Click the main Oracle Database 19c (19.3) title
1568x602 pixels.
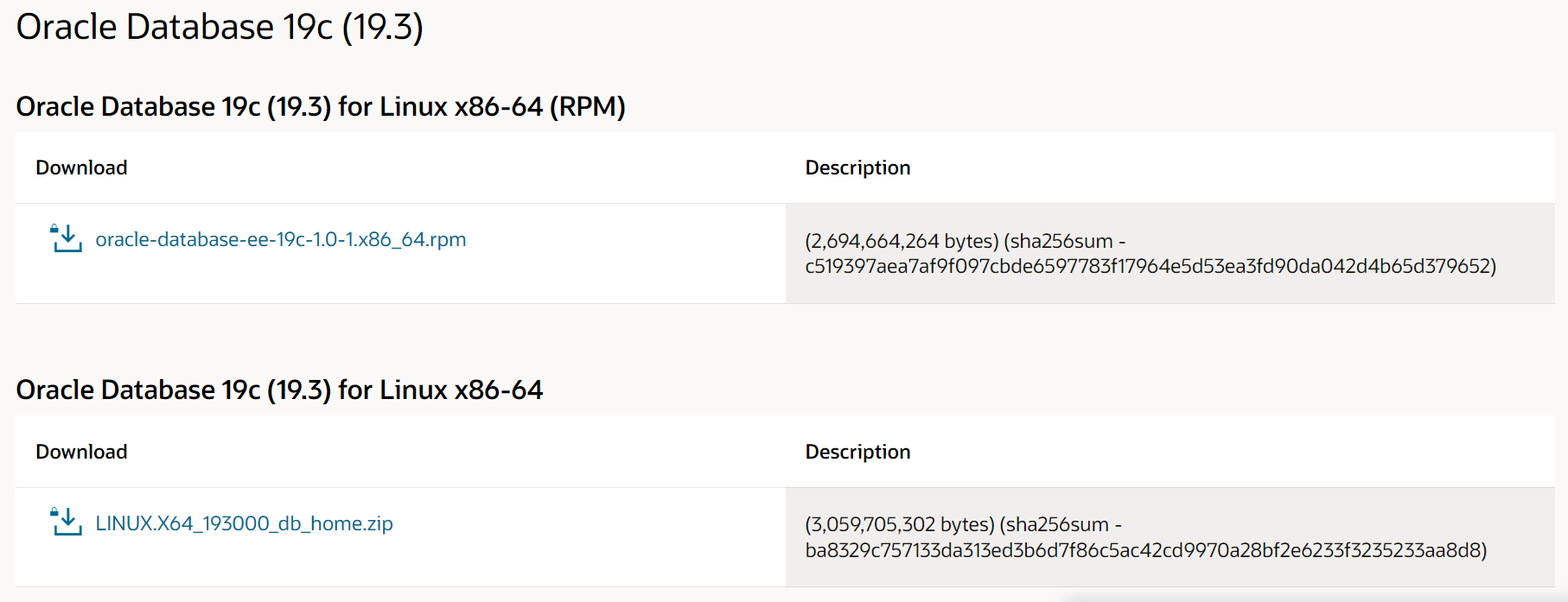pos(220,27)
